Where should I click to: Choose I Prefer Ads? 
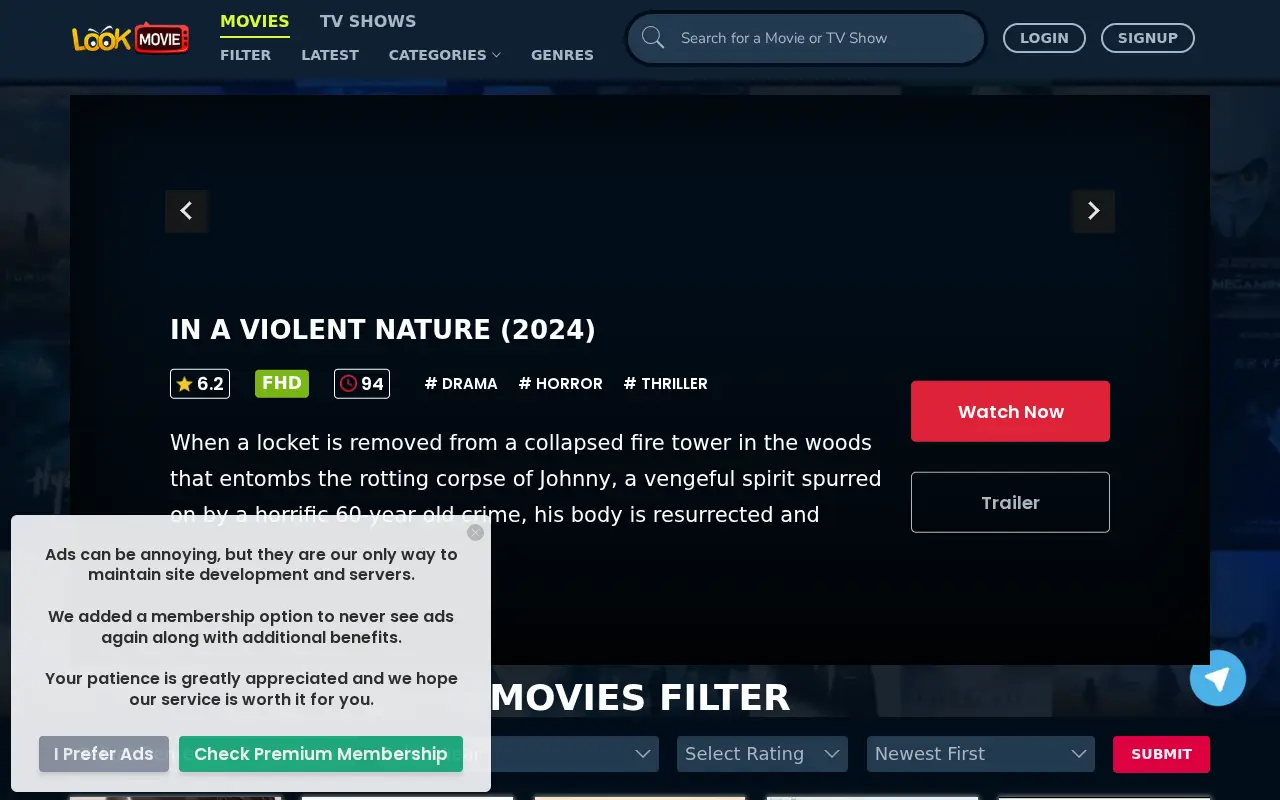pos(104,754)
